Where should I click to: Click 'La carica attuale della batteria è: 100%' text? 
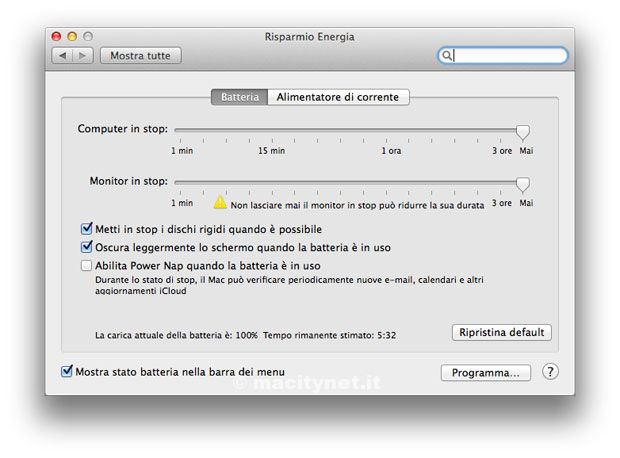176,335
